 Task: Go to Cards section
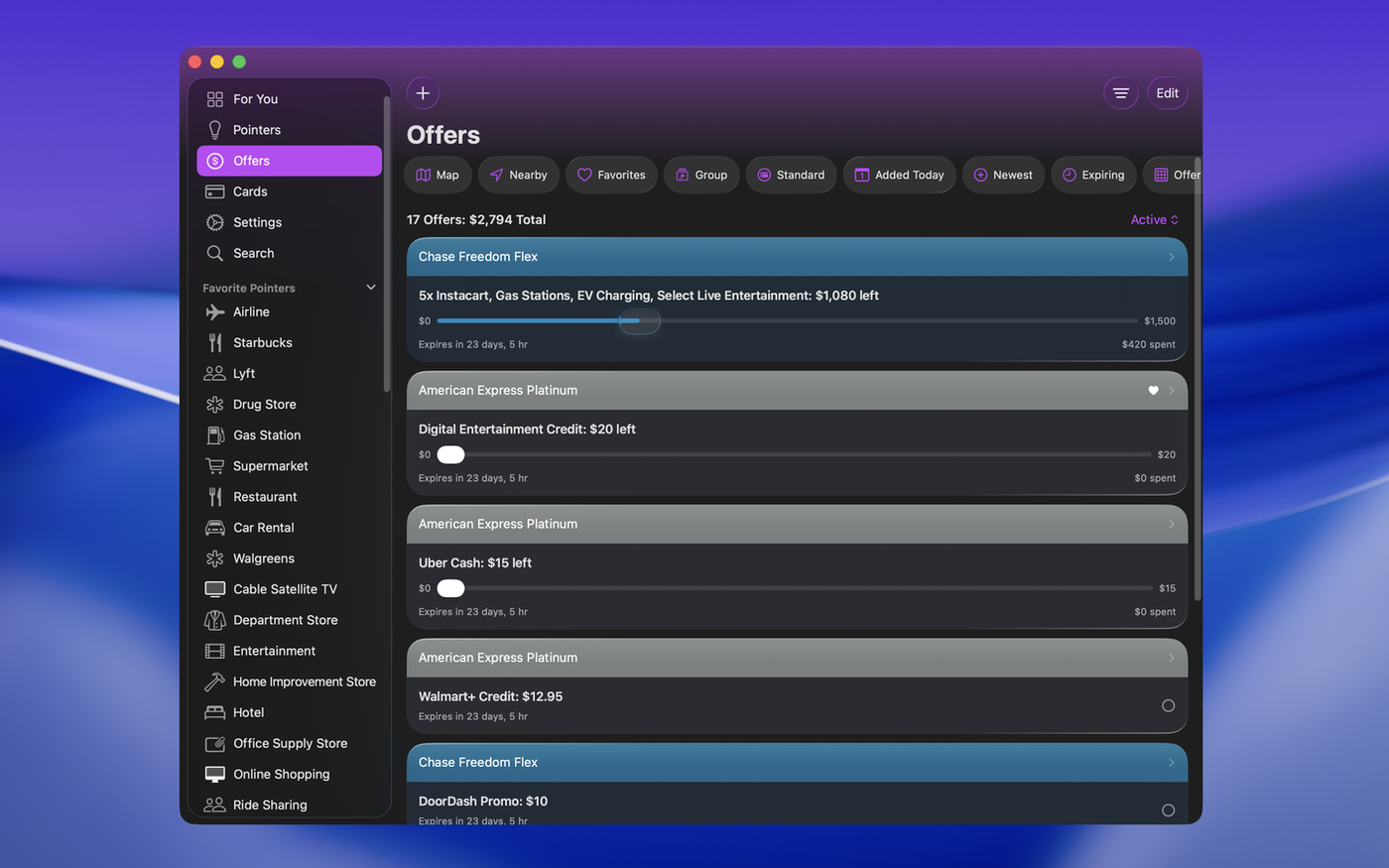point(250,191)
